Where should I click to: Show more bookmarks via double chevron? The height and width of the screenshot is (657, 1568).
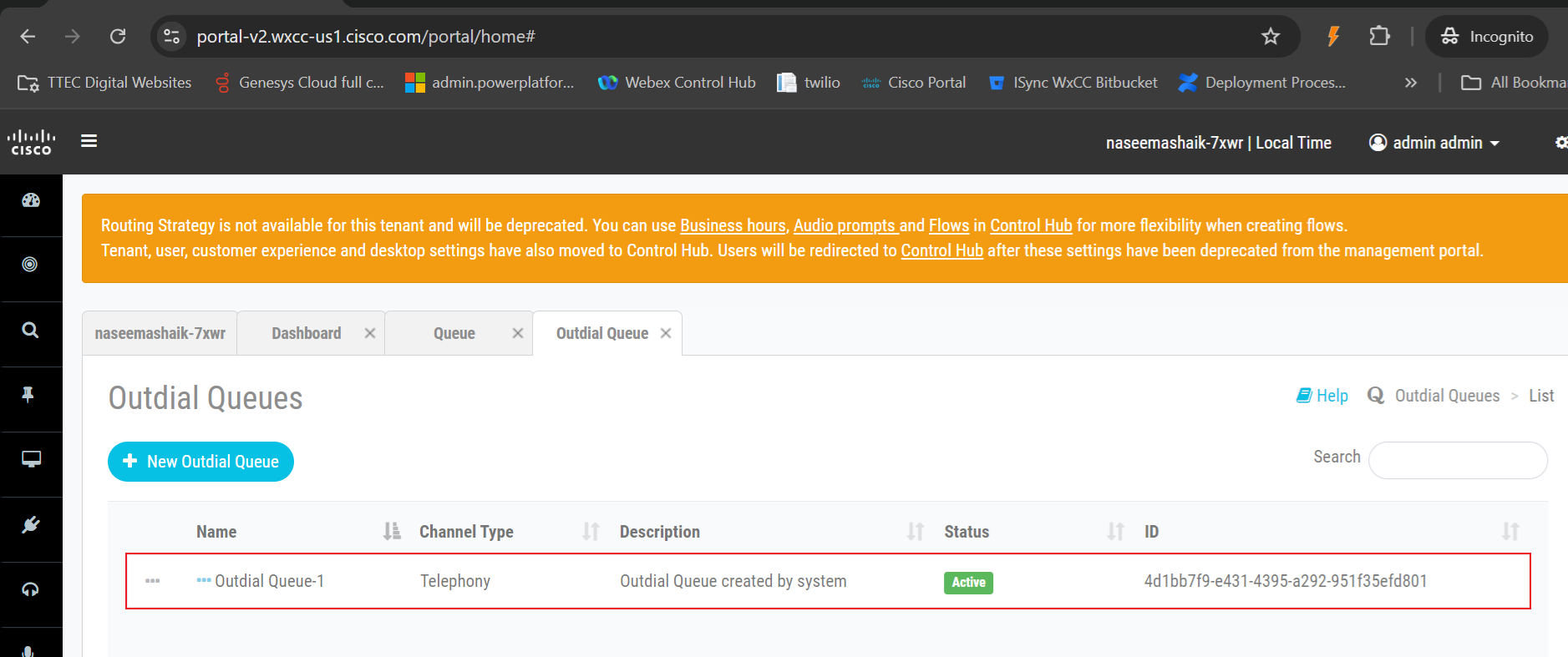point(1411,83)
